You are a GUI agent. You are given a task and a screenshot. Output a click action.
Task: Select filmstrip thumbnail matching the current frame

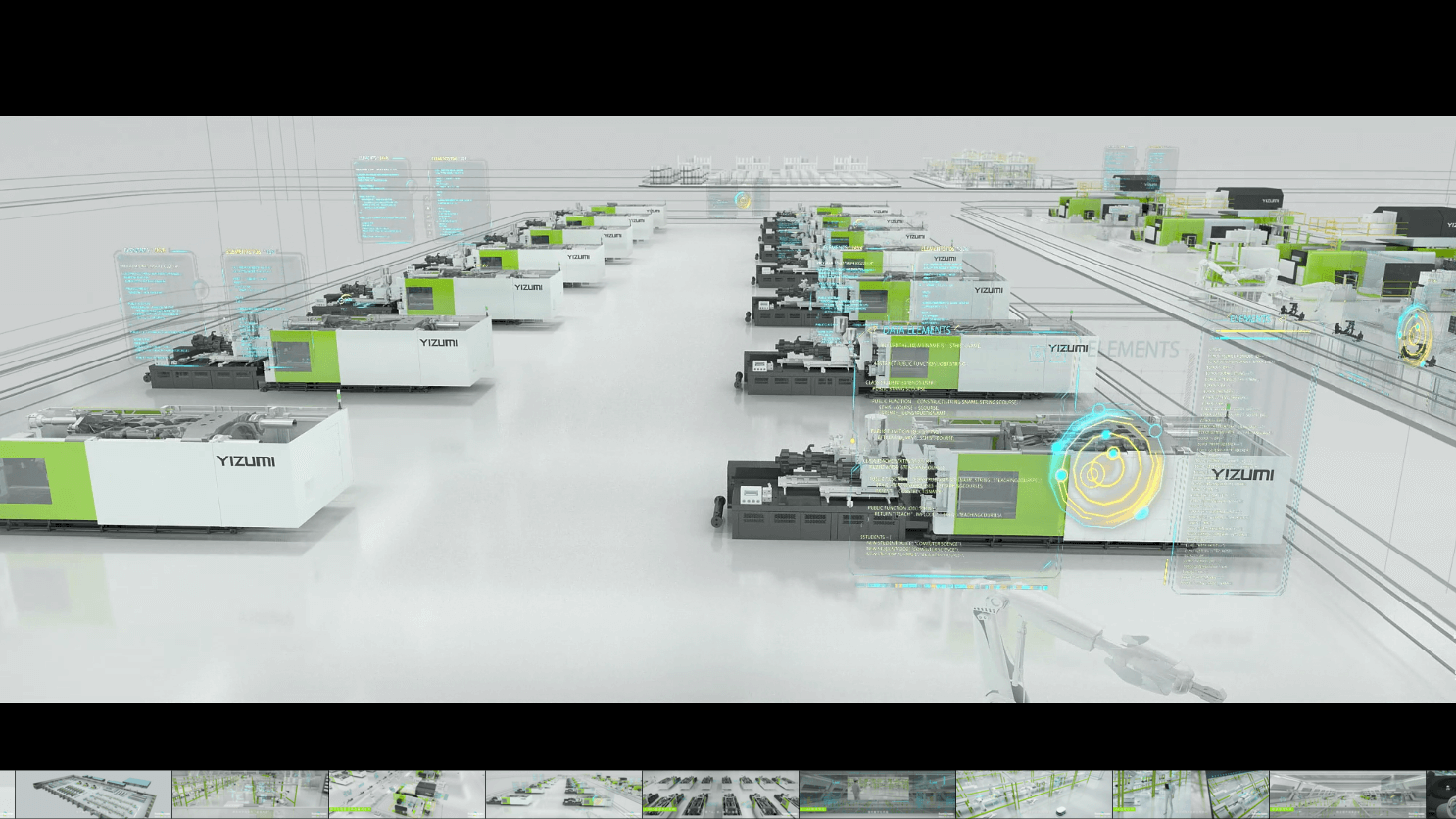tap(563, 795)
